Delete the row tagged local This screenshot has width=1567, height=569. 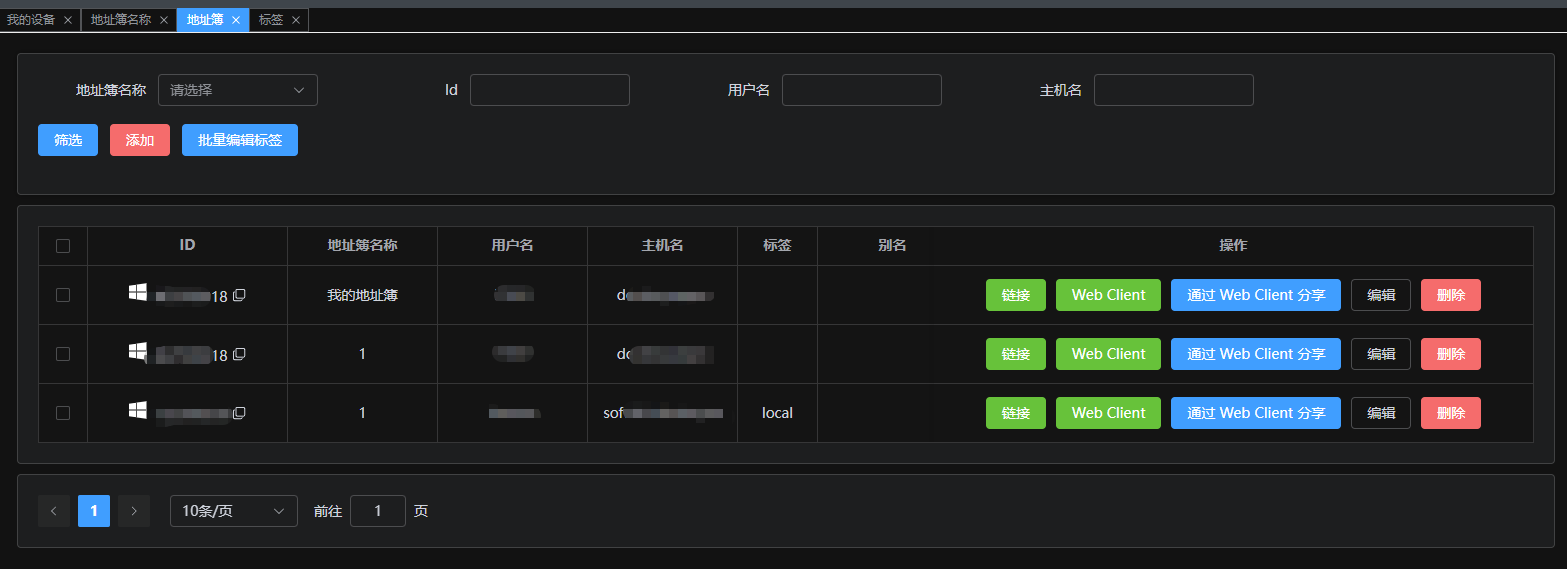click(1450, 413)
